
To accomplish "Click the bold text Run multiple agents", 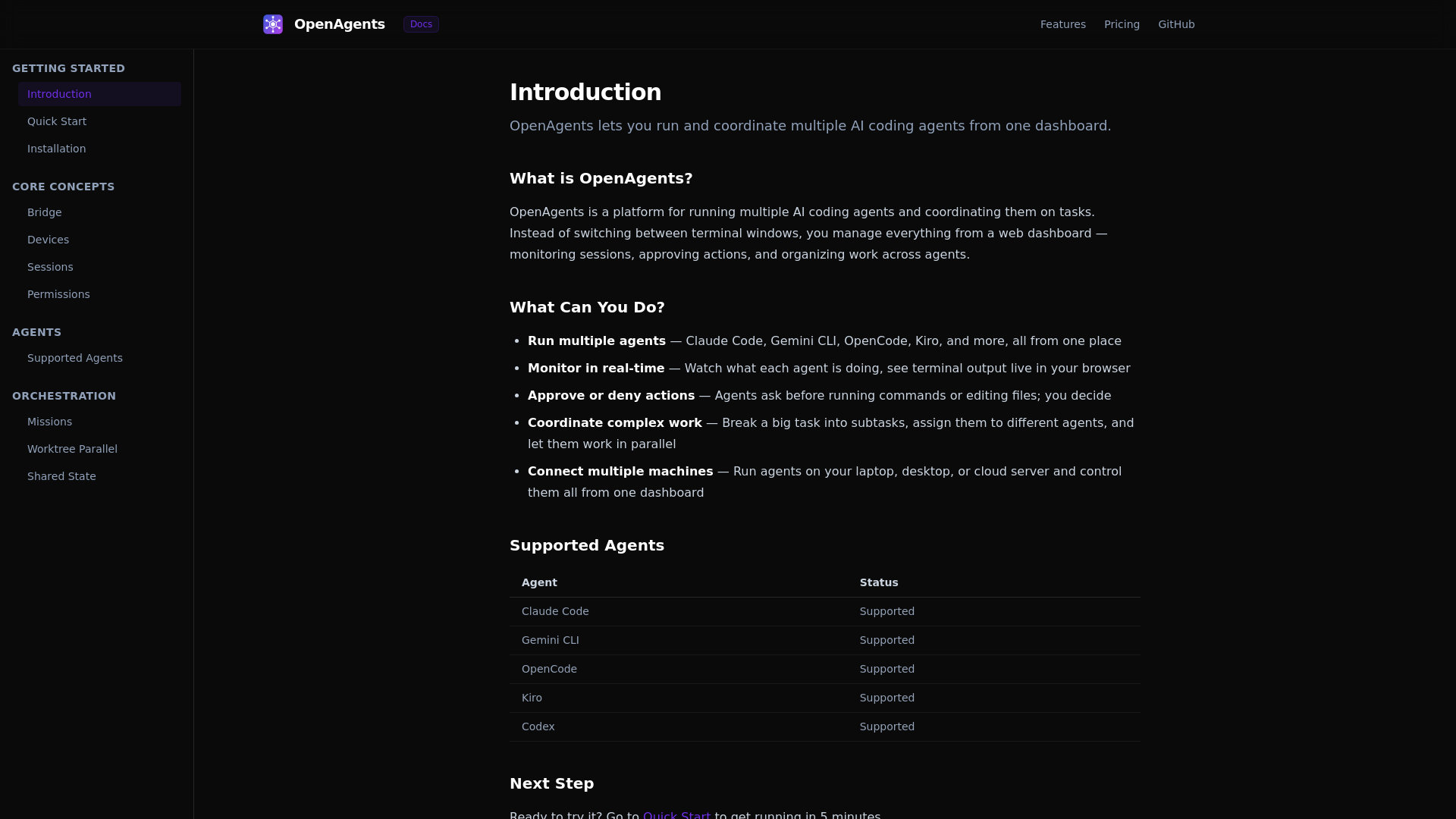I will (x=597, y=341).
